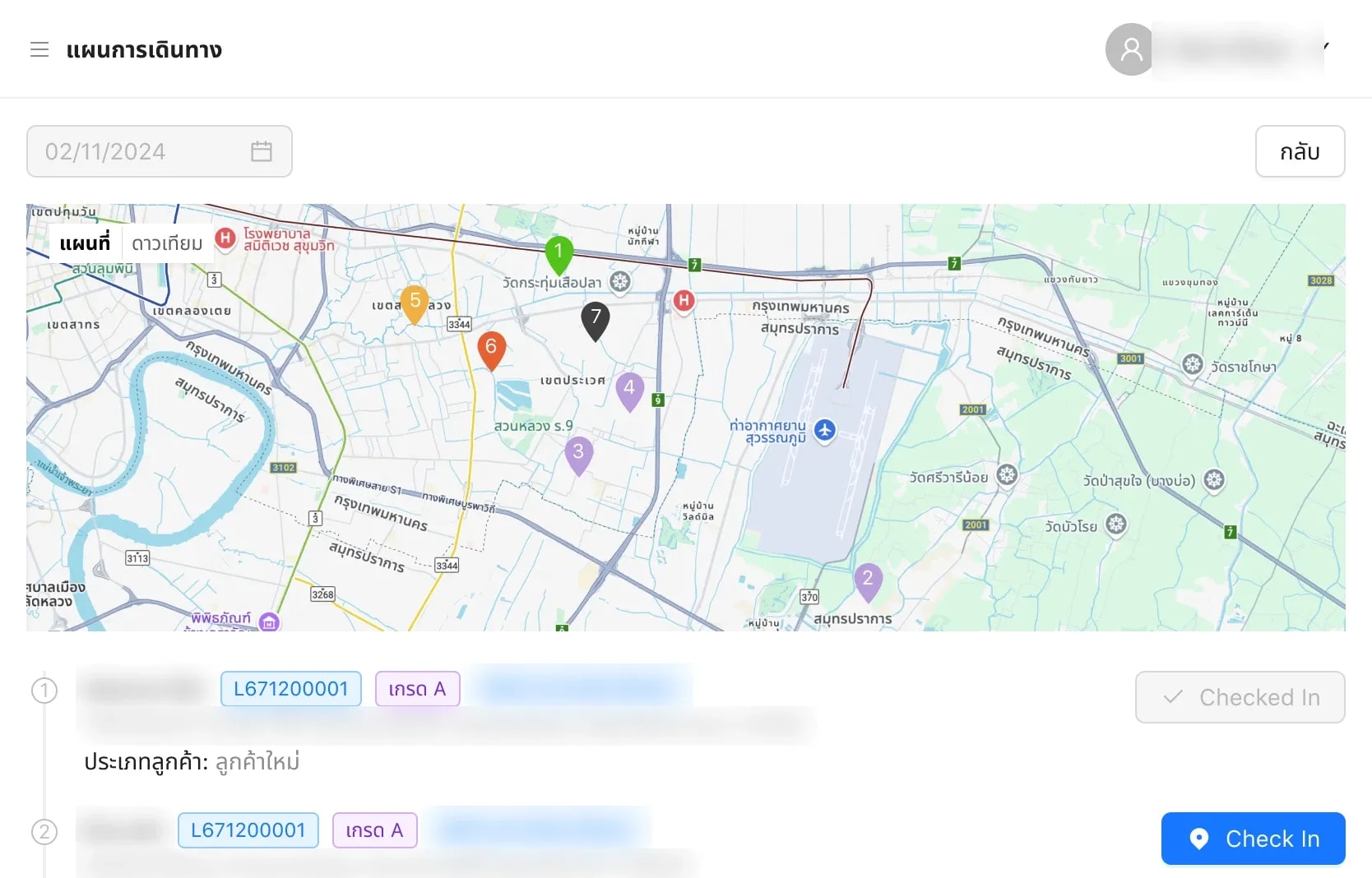The image size is (1372, 878).
Task: Select purple map pin number 4
Action: point(629,391)
